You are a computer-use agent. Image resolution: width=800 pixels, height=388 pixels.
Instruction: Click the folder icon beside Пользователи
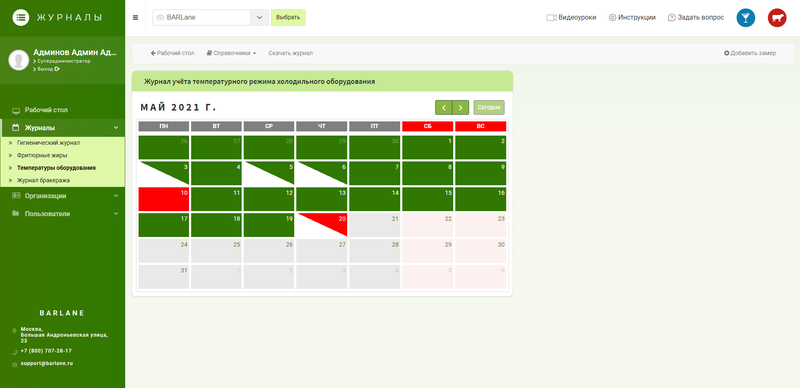tap(16, 214)
